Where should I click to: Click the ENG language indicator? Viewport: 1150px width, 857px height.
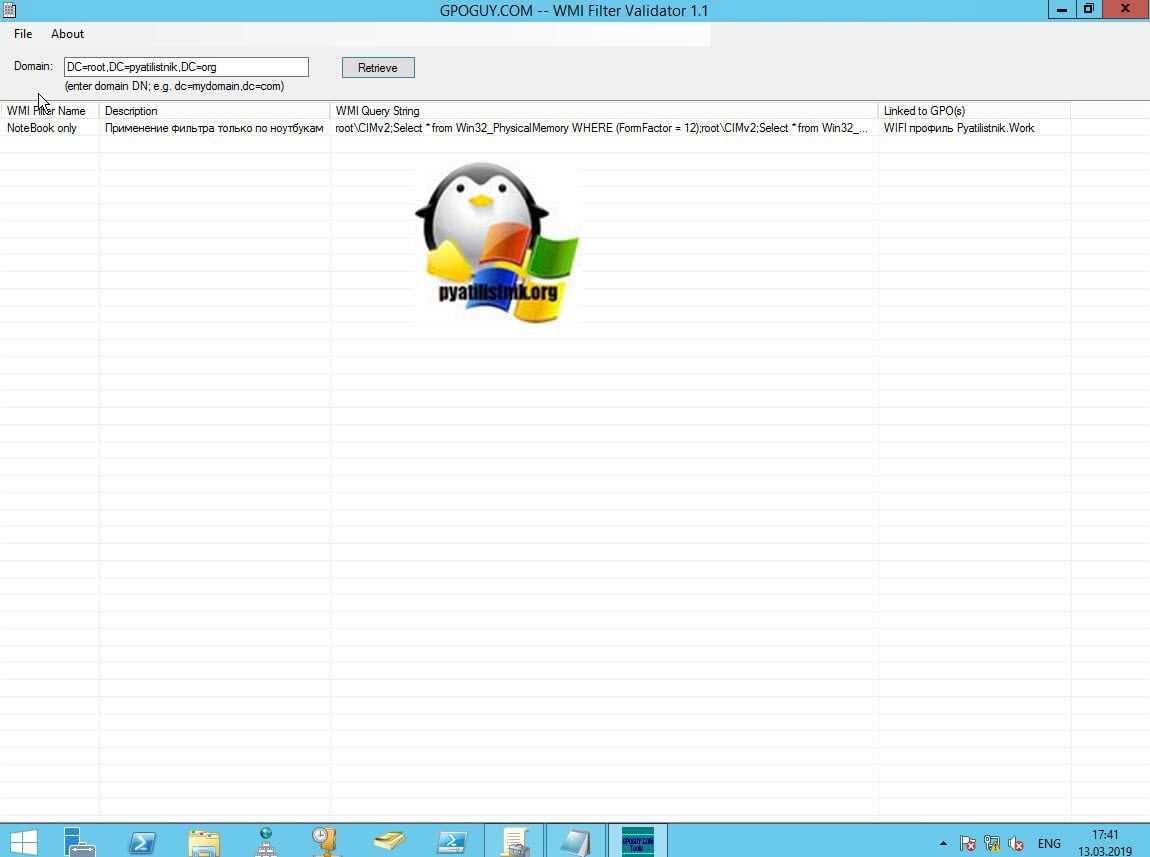point(1049,843)
